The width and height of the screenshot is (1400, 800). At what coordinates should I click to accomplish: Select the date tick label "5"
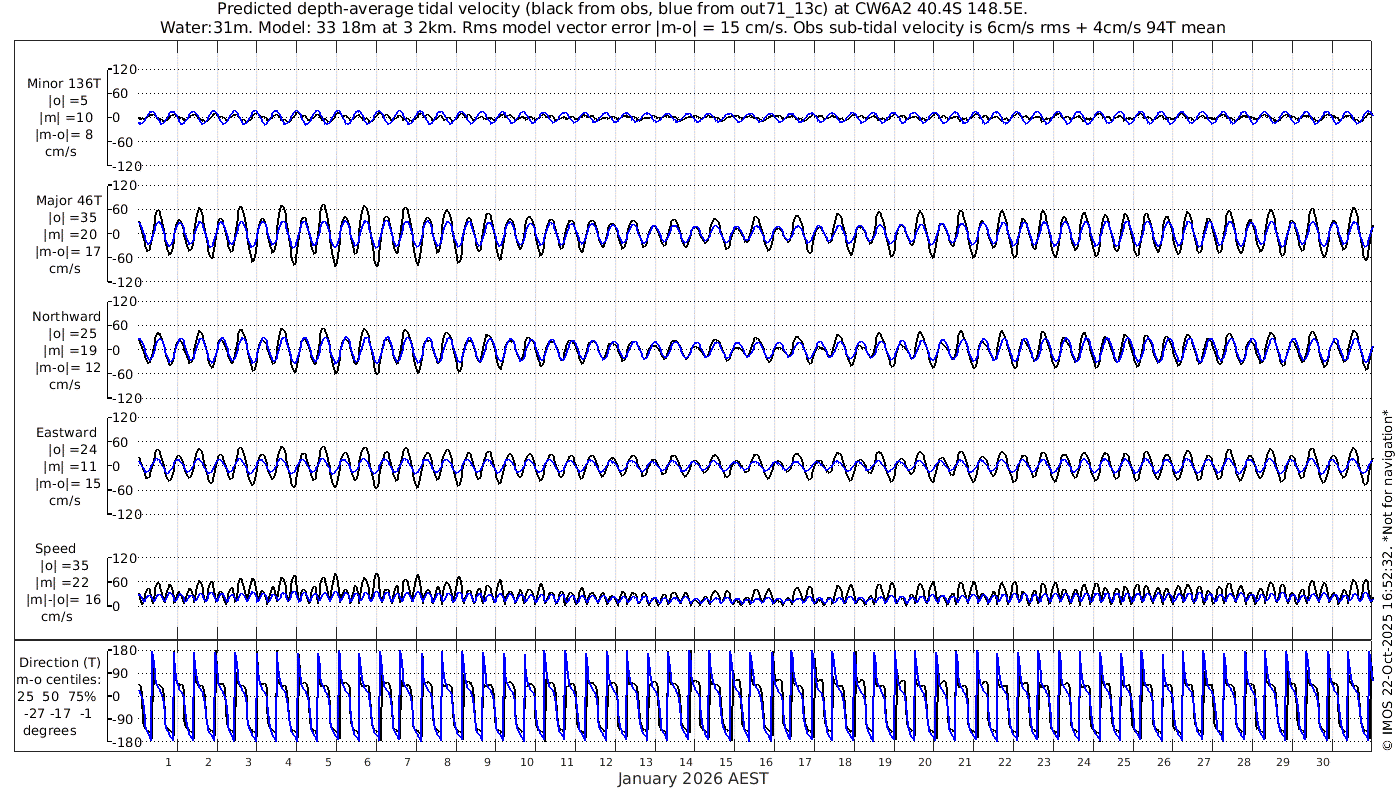click(x=328, y=762)
